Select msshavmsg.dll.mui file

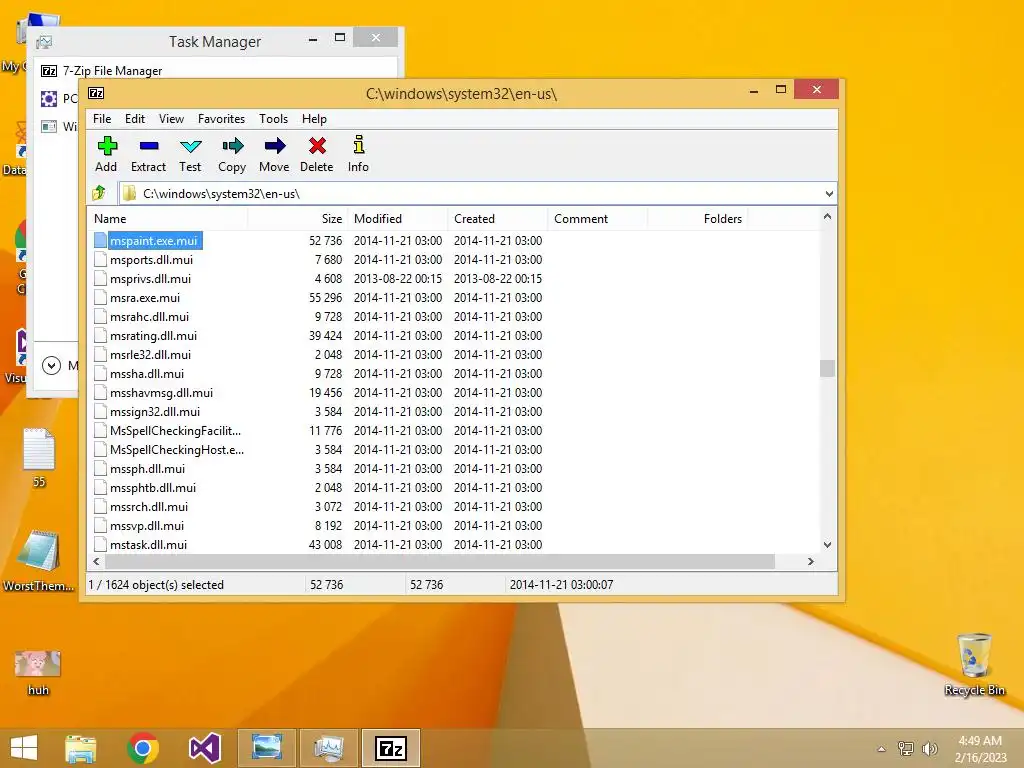click(161, 392)
